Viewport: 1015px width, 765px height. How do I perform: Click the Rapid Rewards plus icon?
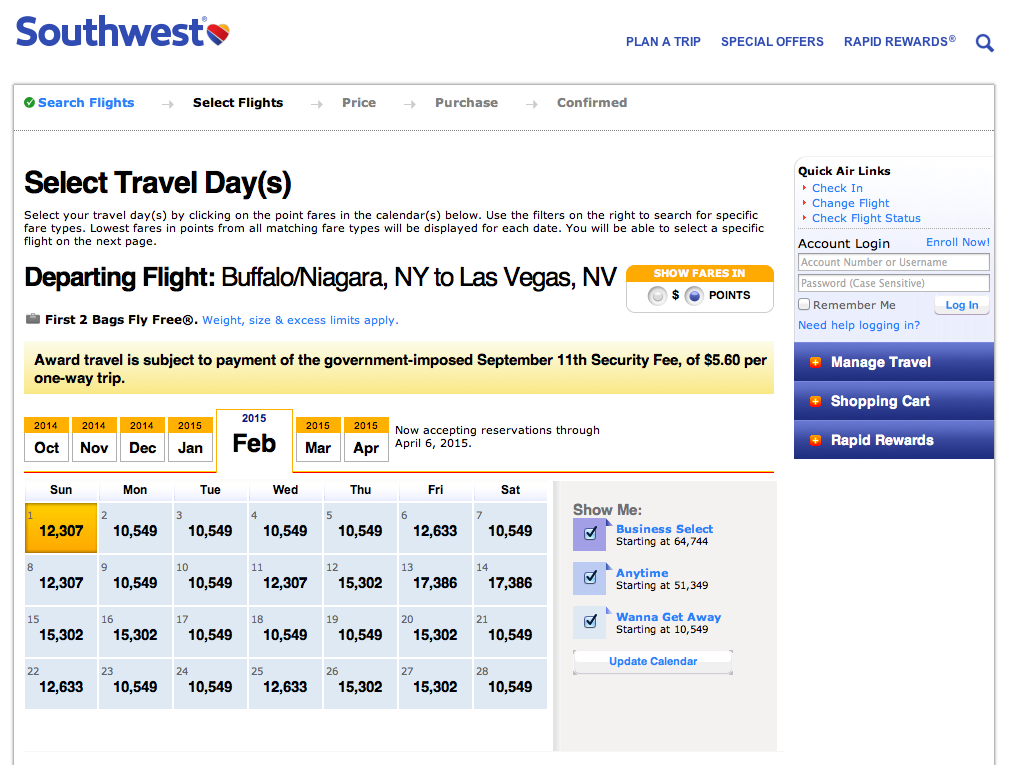(816, 440)
